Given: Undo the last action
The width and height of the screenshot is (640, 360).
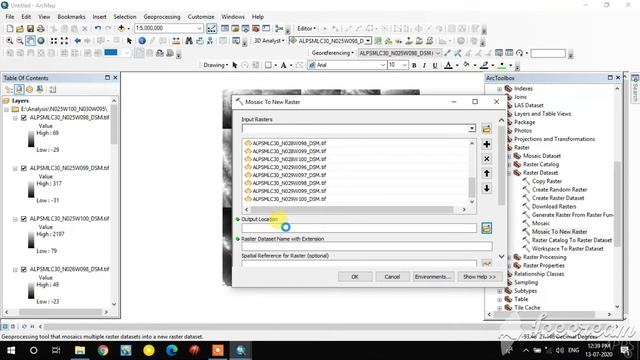Looking at the screenshot, I should tap(98, 29).
